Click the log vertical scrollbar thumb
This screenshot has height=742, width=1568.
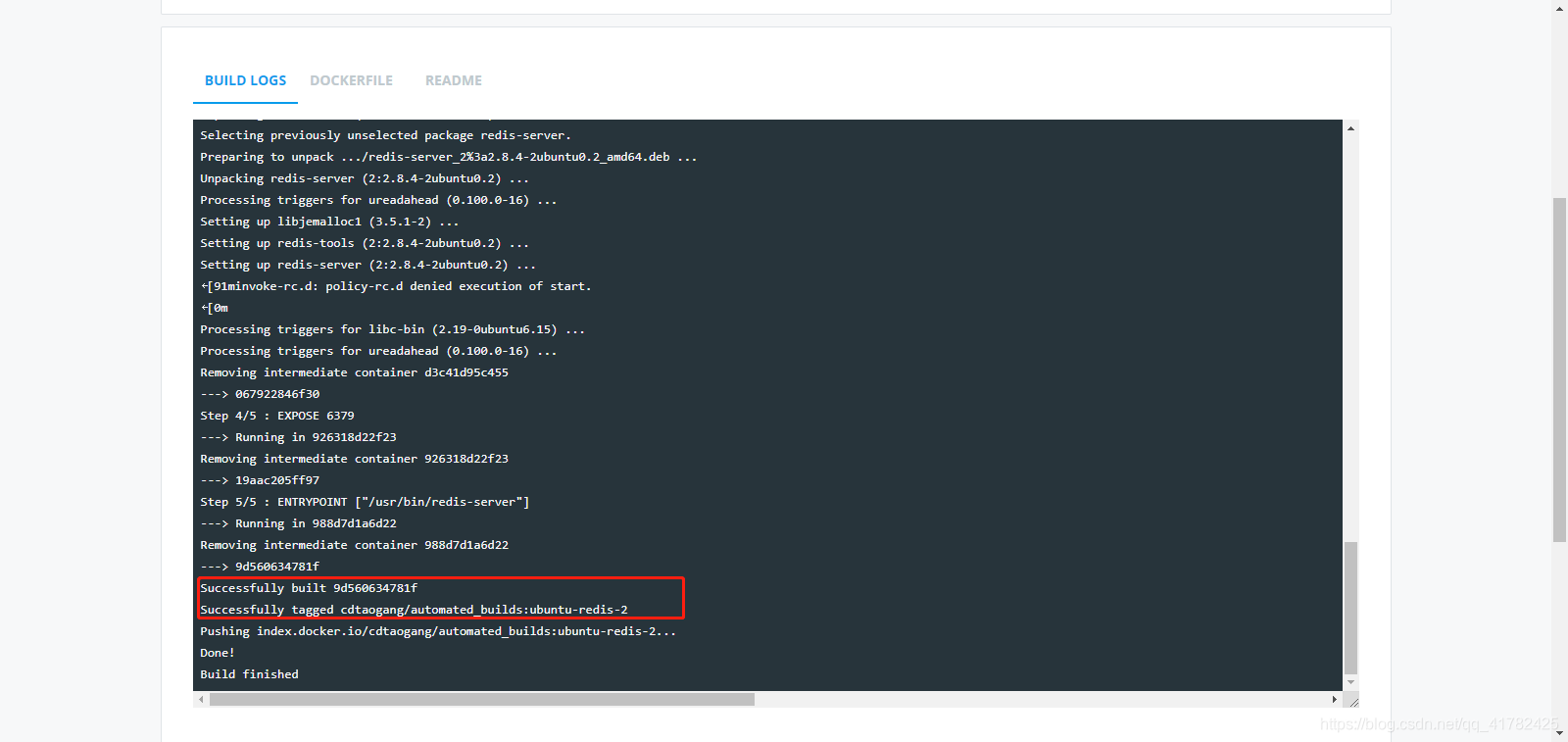pos(1350,608)
